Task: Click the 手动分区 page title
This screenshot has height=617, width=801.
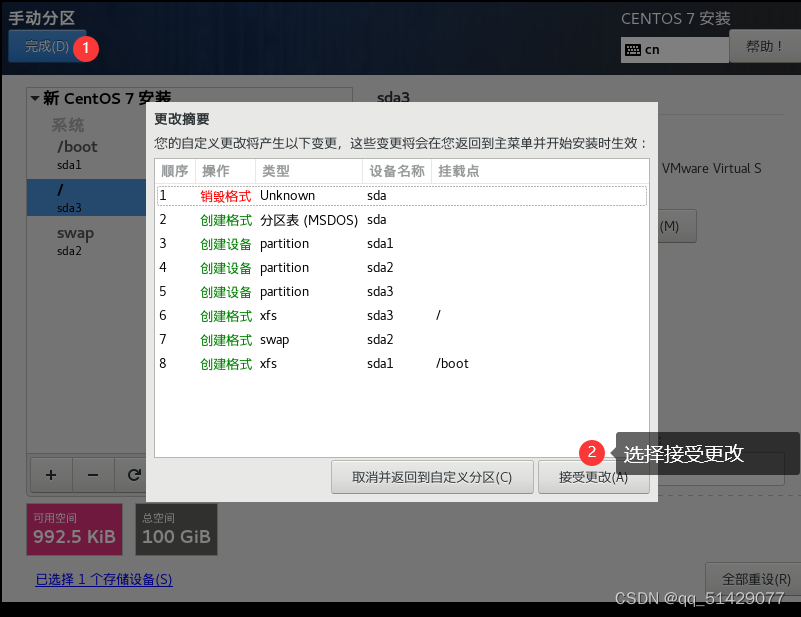Action: (x=42, y=18)
